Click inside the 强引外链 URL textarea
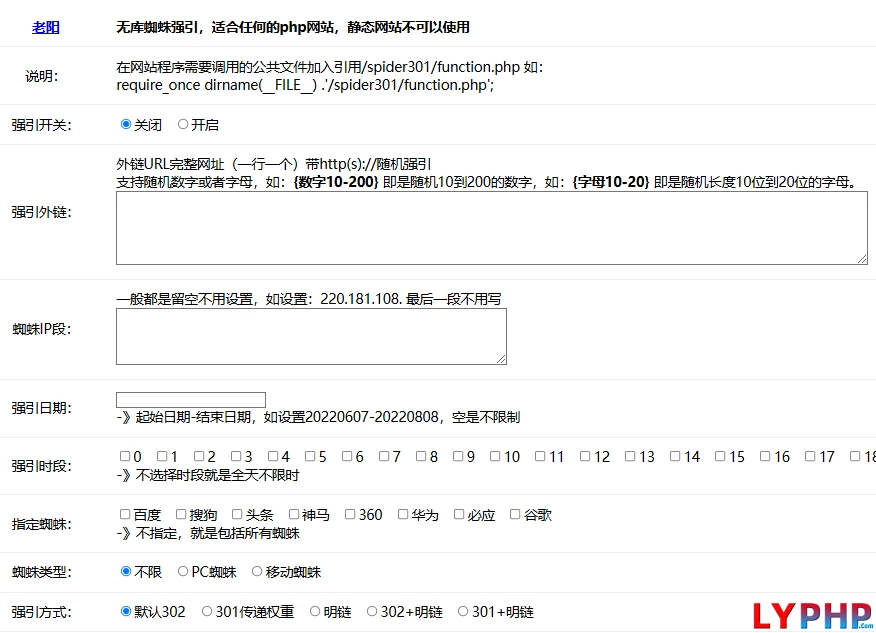Screen dimensions: 876x633 pos(490,228)
